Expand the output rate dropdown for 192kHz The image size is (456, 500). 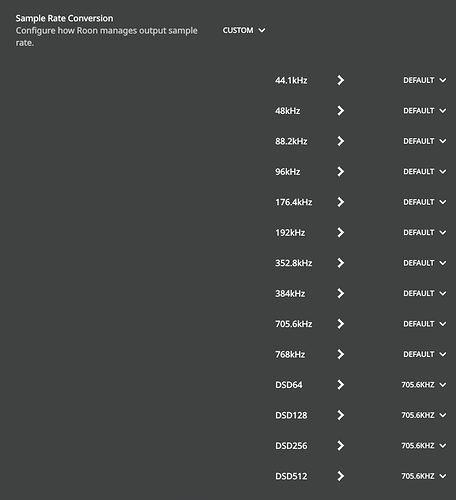point(425,232)
